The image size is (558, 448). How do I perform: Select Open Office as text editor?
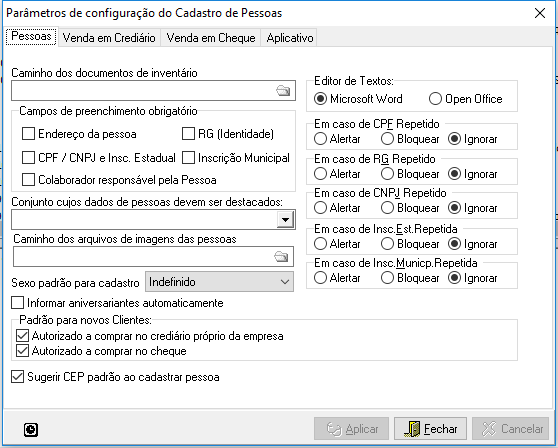pyautogui.click(x=435, y=99)
